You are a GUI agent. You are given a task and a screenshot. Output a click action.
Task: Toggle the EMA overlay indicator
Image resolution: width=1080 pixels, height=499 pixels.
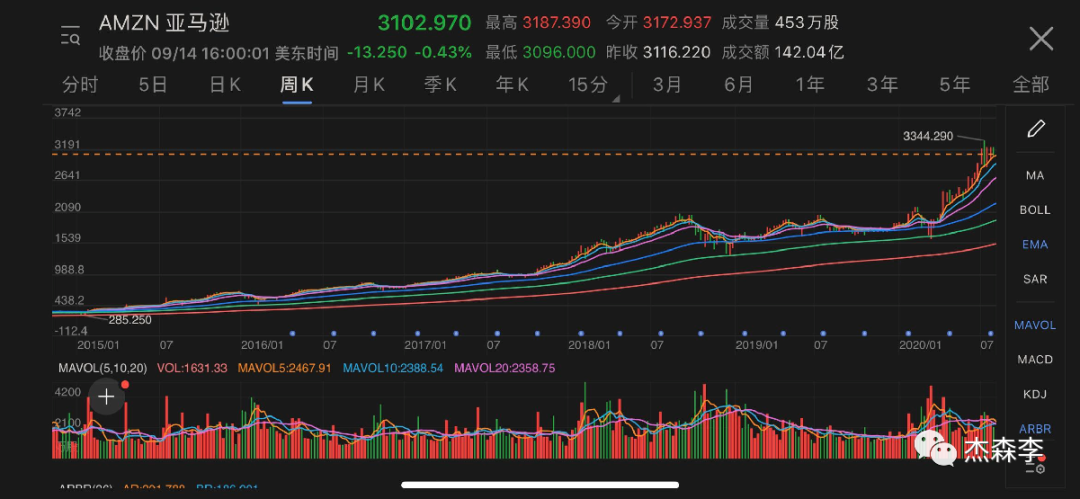(1035, 245)
